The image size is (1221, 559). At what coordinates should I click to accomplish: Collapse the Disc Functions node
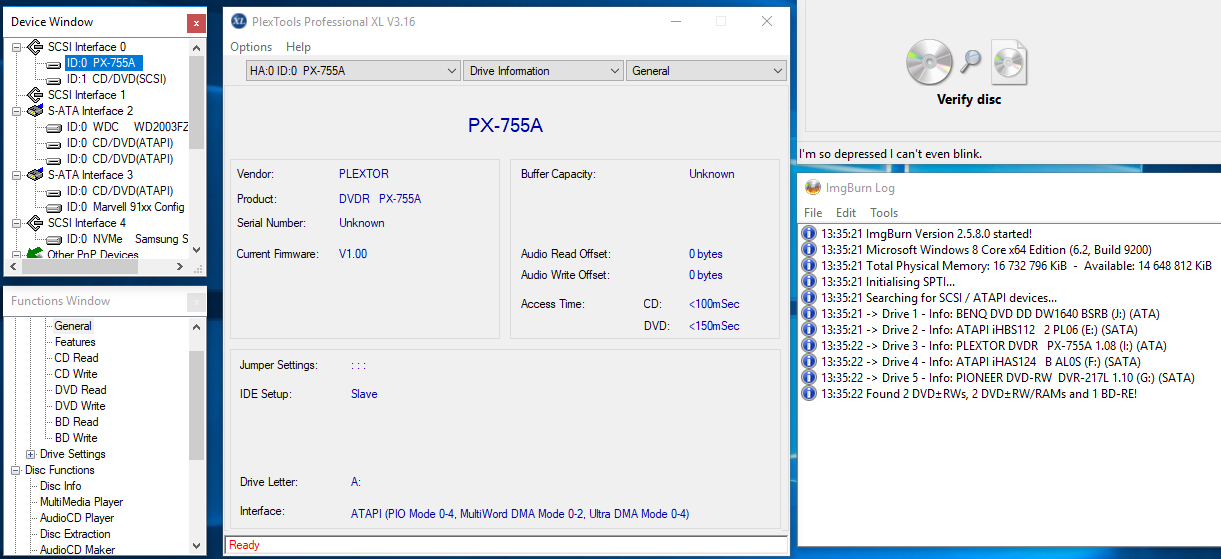point(15,470)
